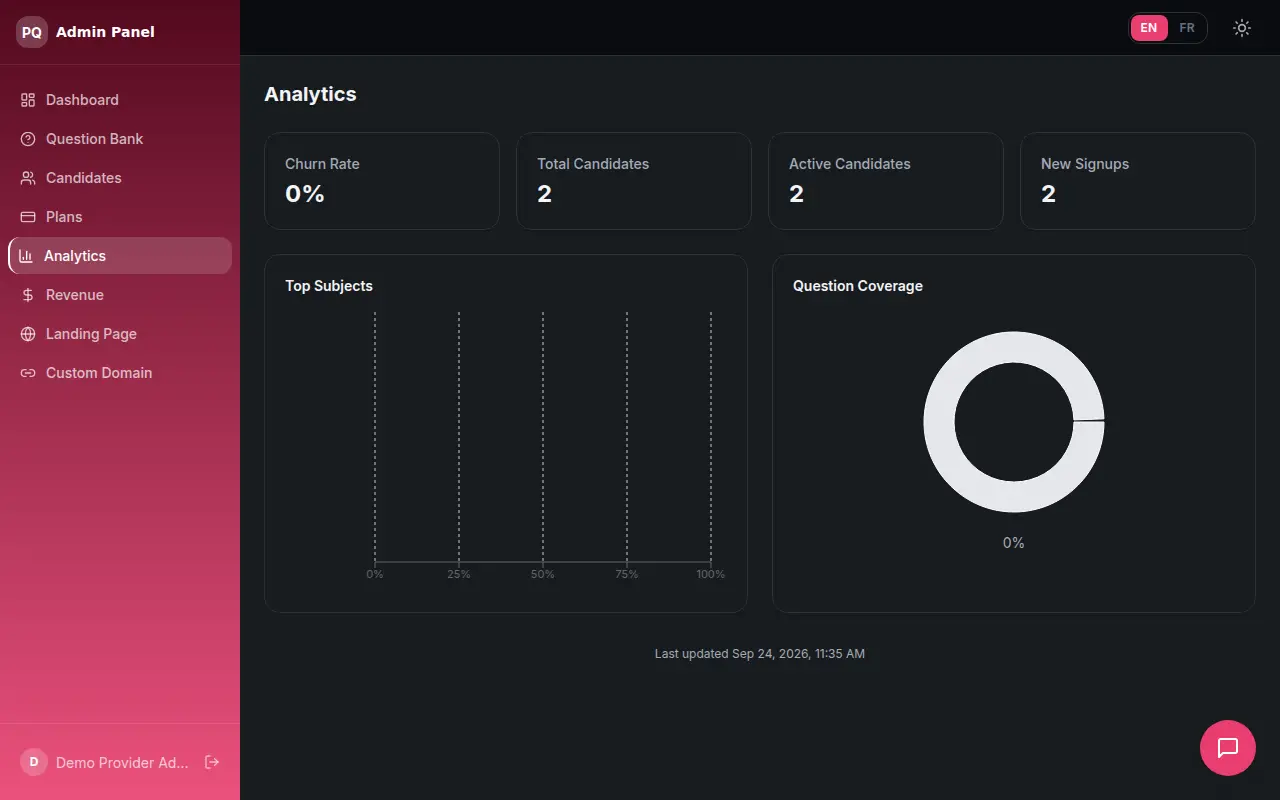Click the Last updated timestamp text
The width and height of the screenshot is (1280, 800).
pyautogui.click(x=760, y=654)
